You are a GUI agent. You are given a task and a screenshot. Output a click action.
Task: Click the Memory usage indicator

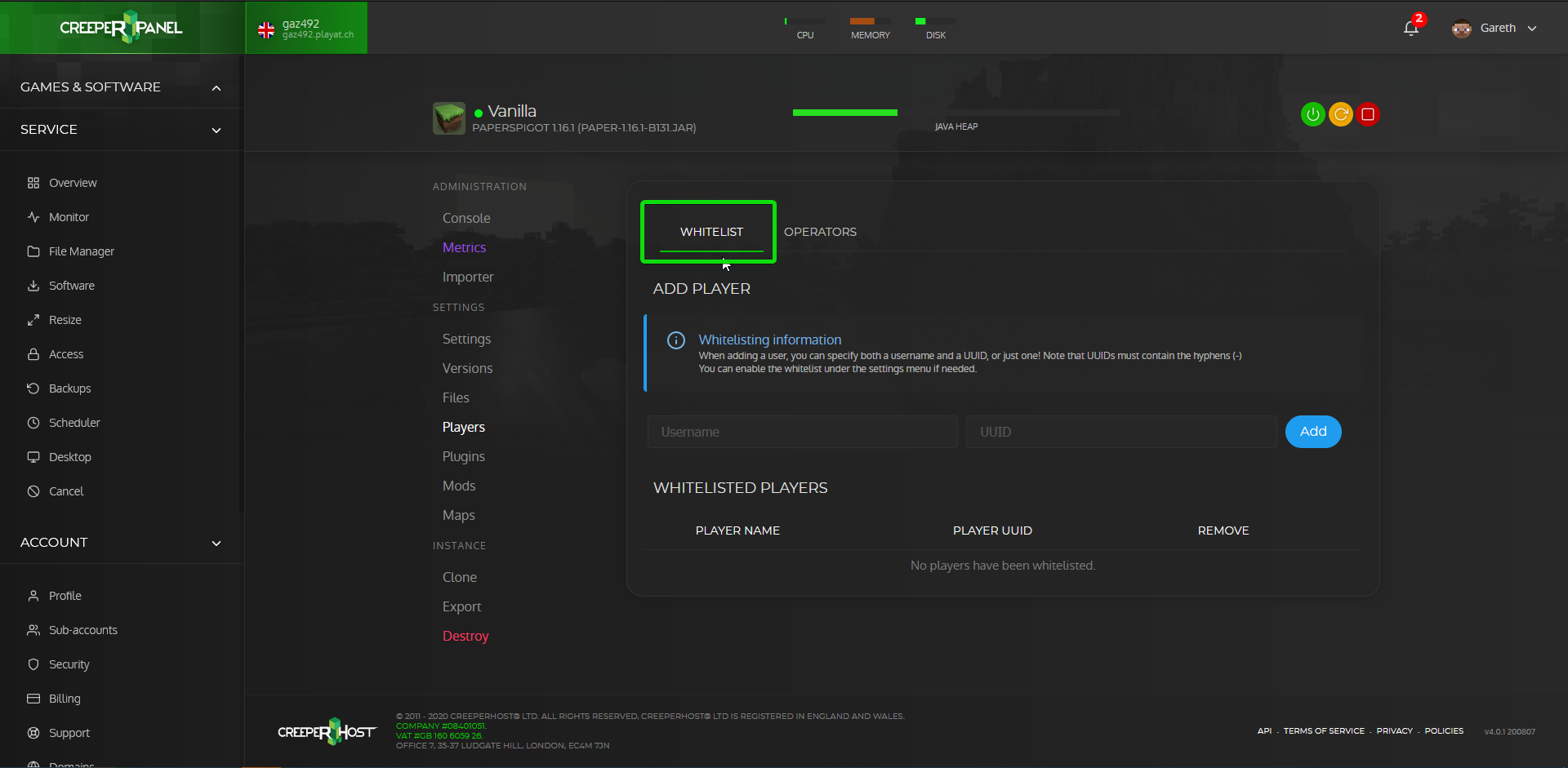tap(871, 29)
